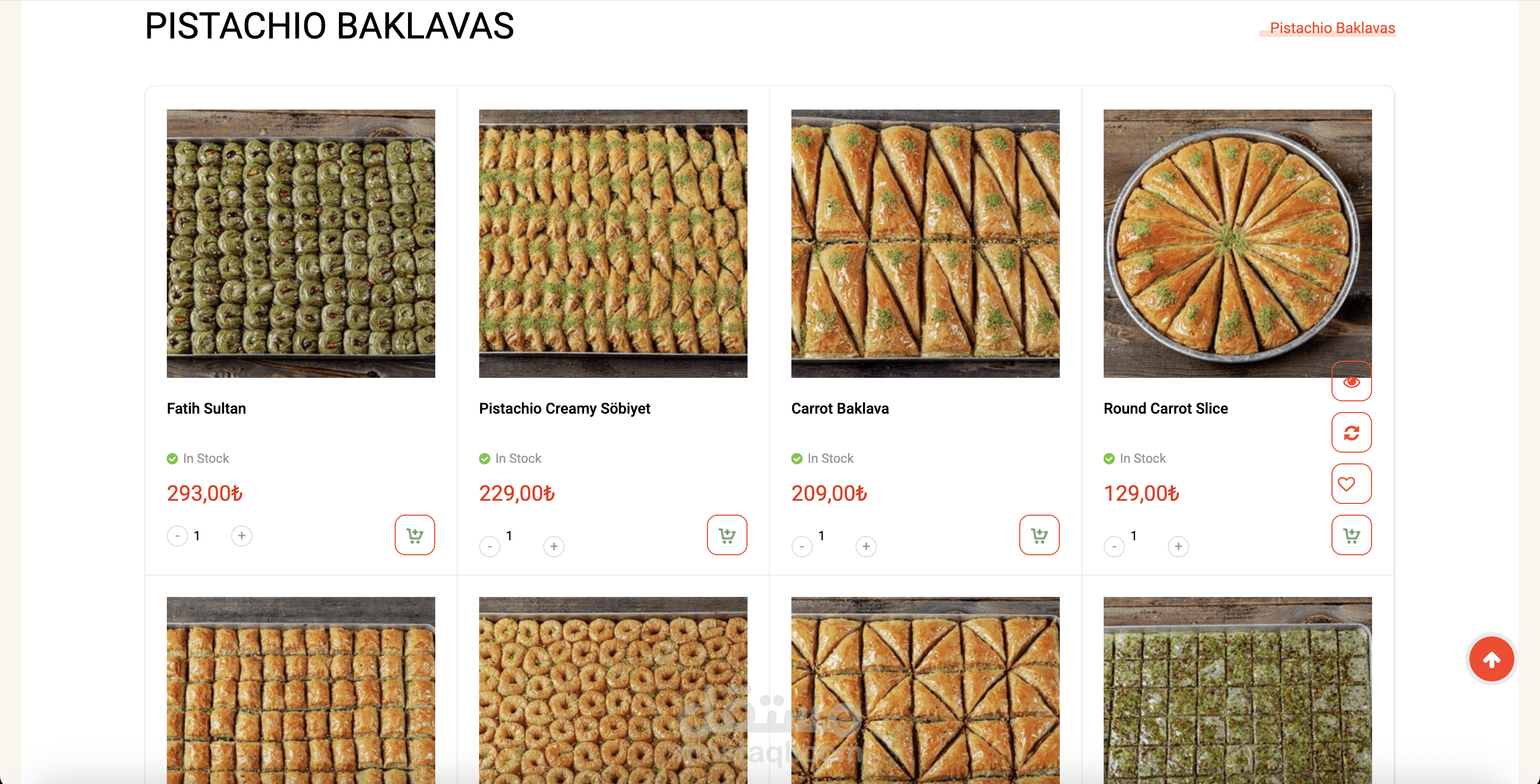Increase Round Carrot Slice quantity
Screen dimensions: 1540x784
[1177, 546]
